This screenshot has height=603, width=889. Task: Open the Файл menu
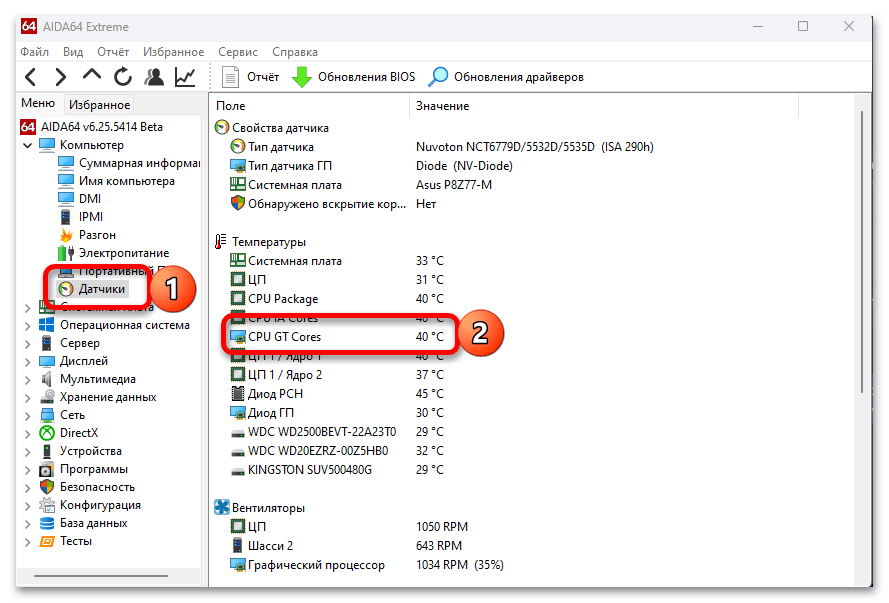(34, 52)
